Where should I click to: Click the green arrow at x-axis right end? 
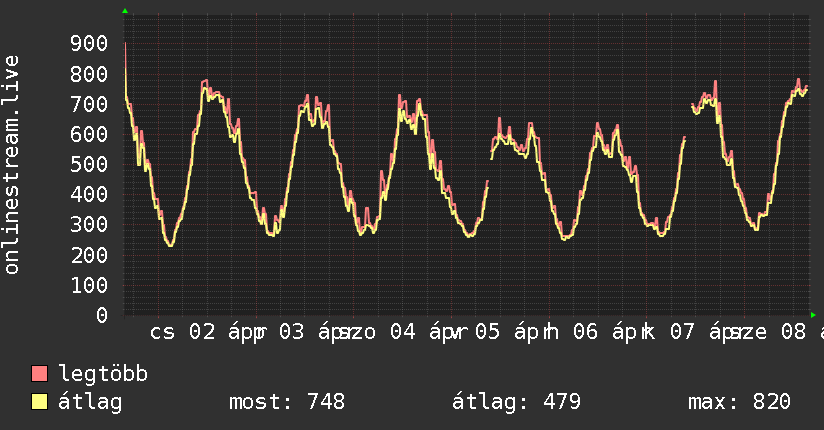coord(813,314)
